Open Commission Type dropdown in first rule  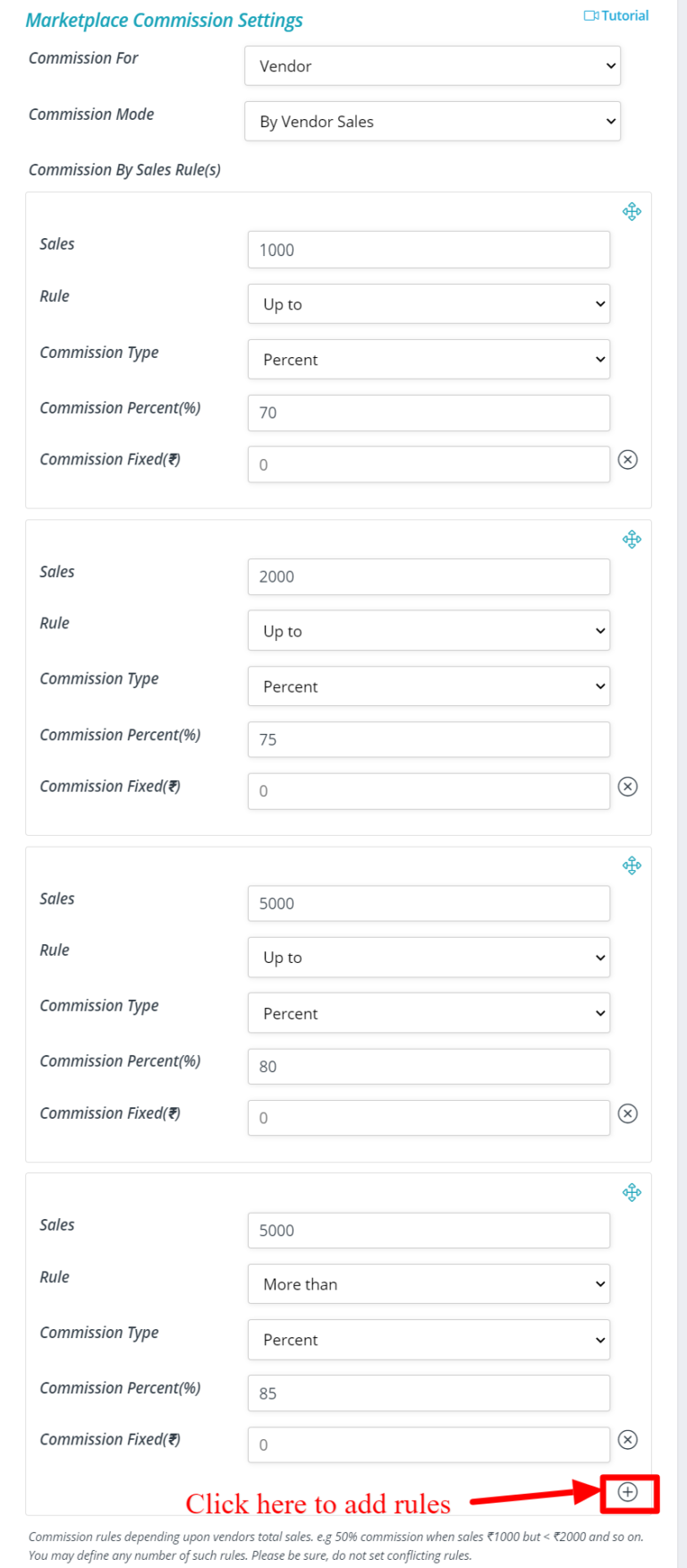click(428, 360)
